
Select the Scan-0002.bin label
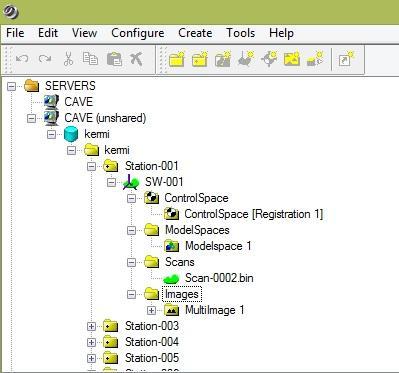219,278
